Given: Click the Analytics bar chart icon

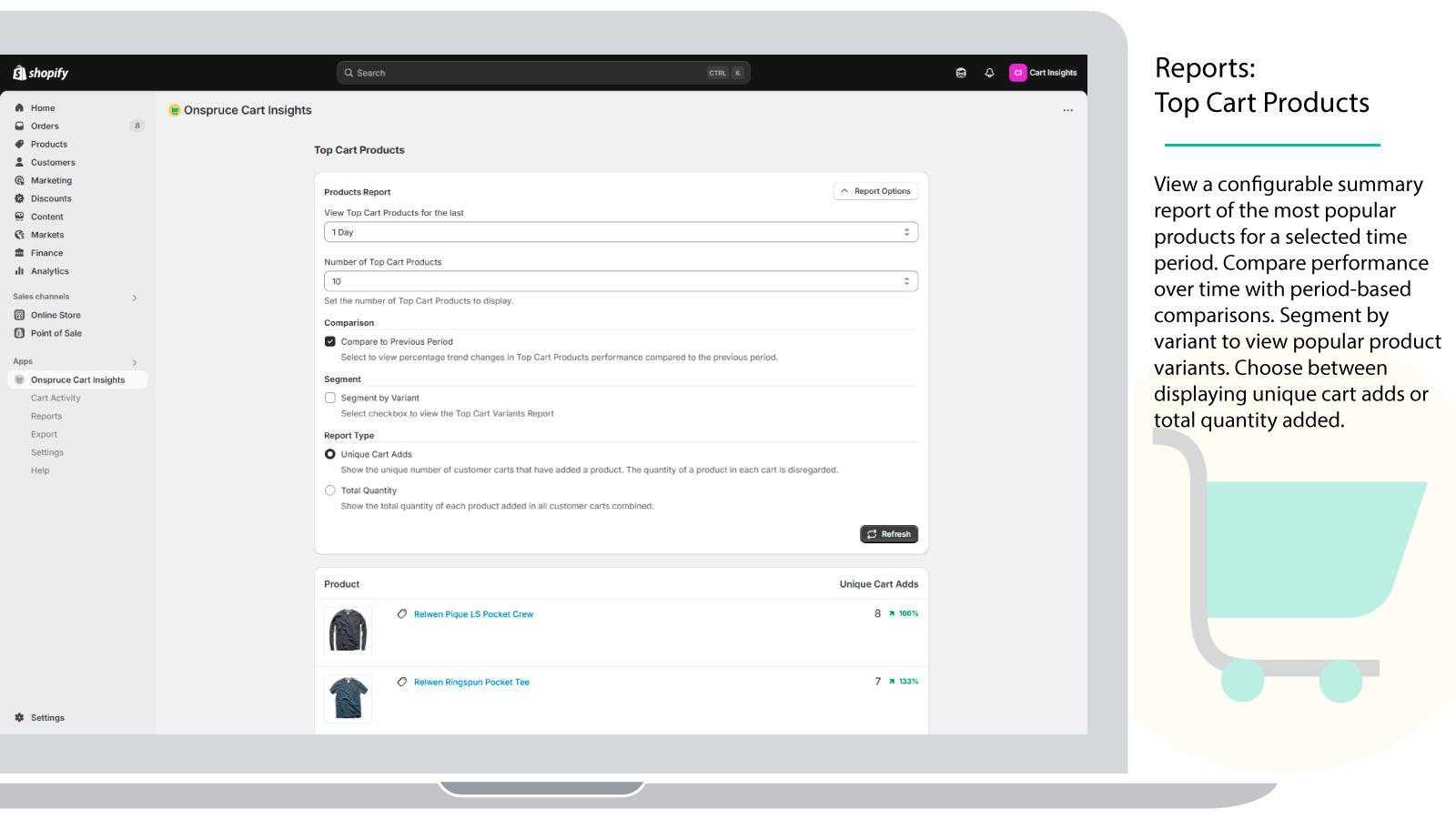Looking at the screenshot, I should [19, 271].
